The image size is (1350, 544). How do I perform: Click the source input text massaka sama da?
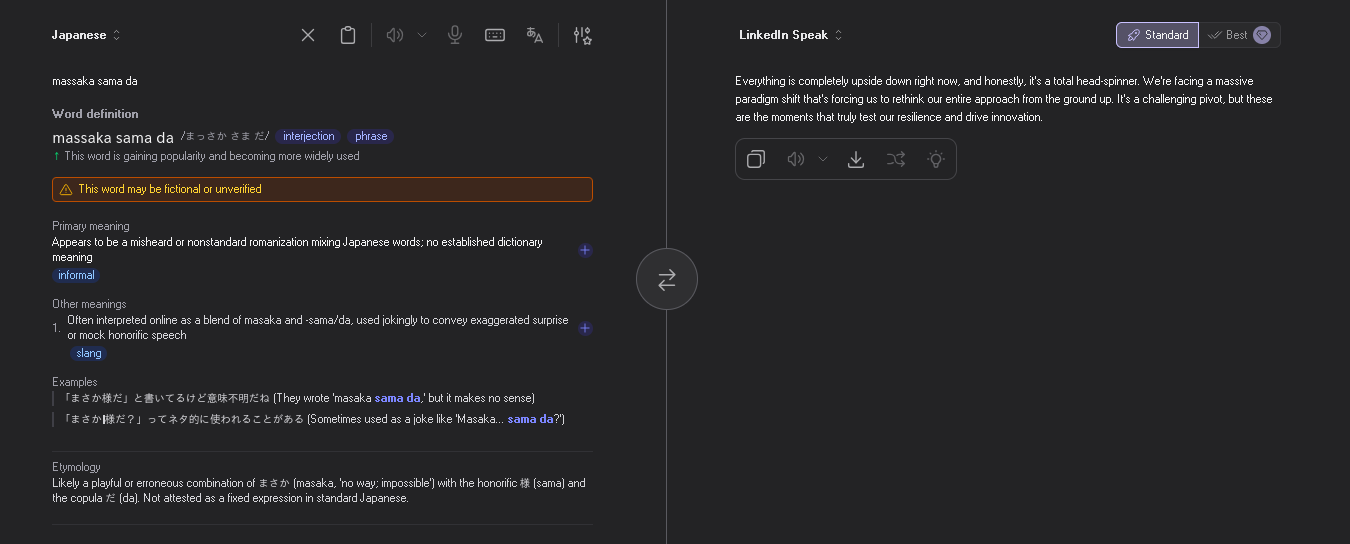(95, 81)
